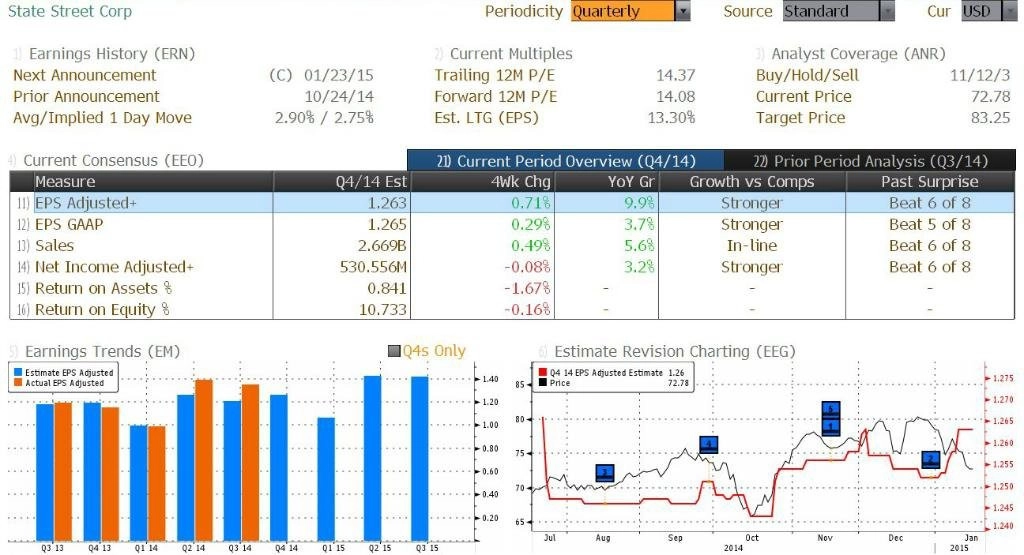Toggle the Q4s Only checkbox
The image size is (1024, 555).
coord(394,351)
